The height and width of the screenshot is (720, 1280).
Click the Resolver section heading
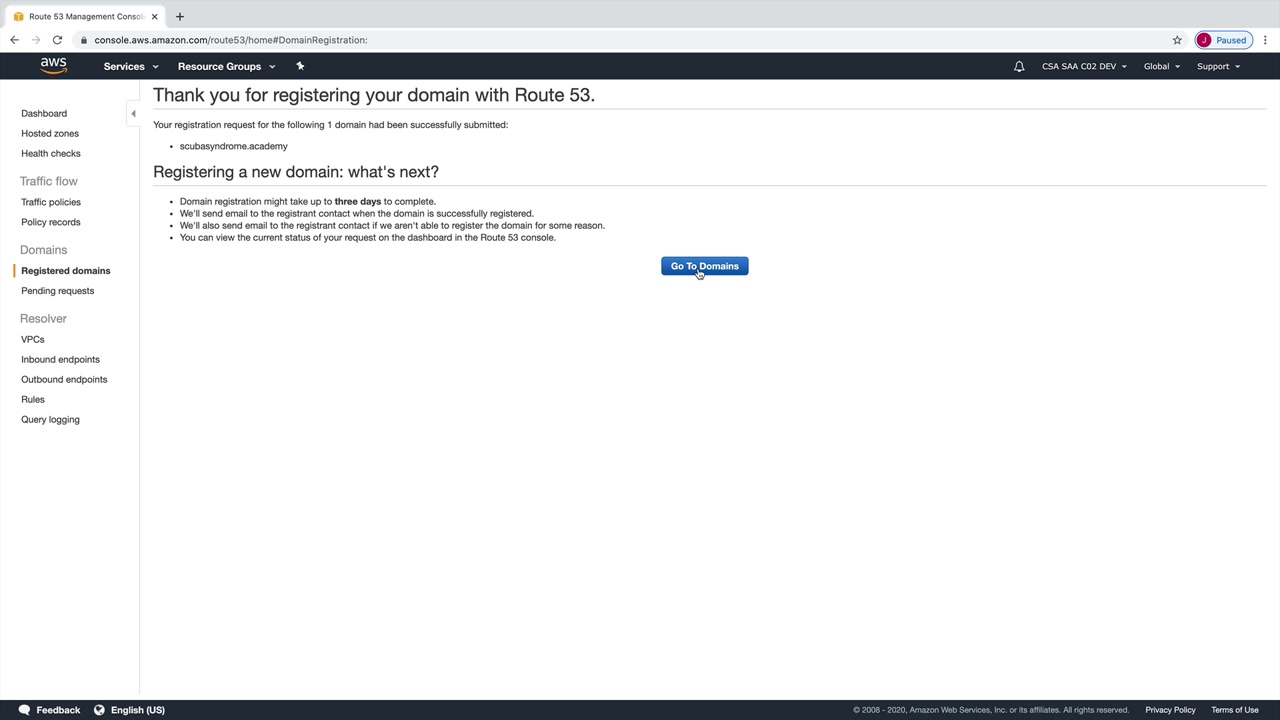(x=43, y=319)
